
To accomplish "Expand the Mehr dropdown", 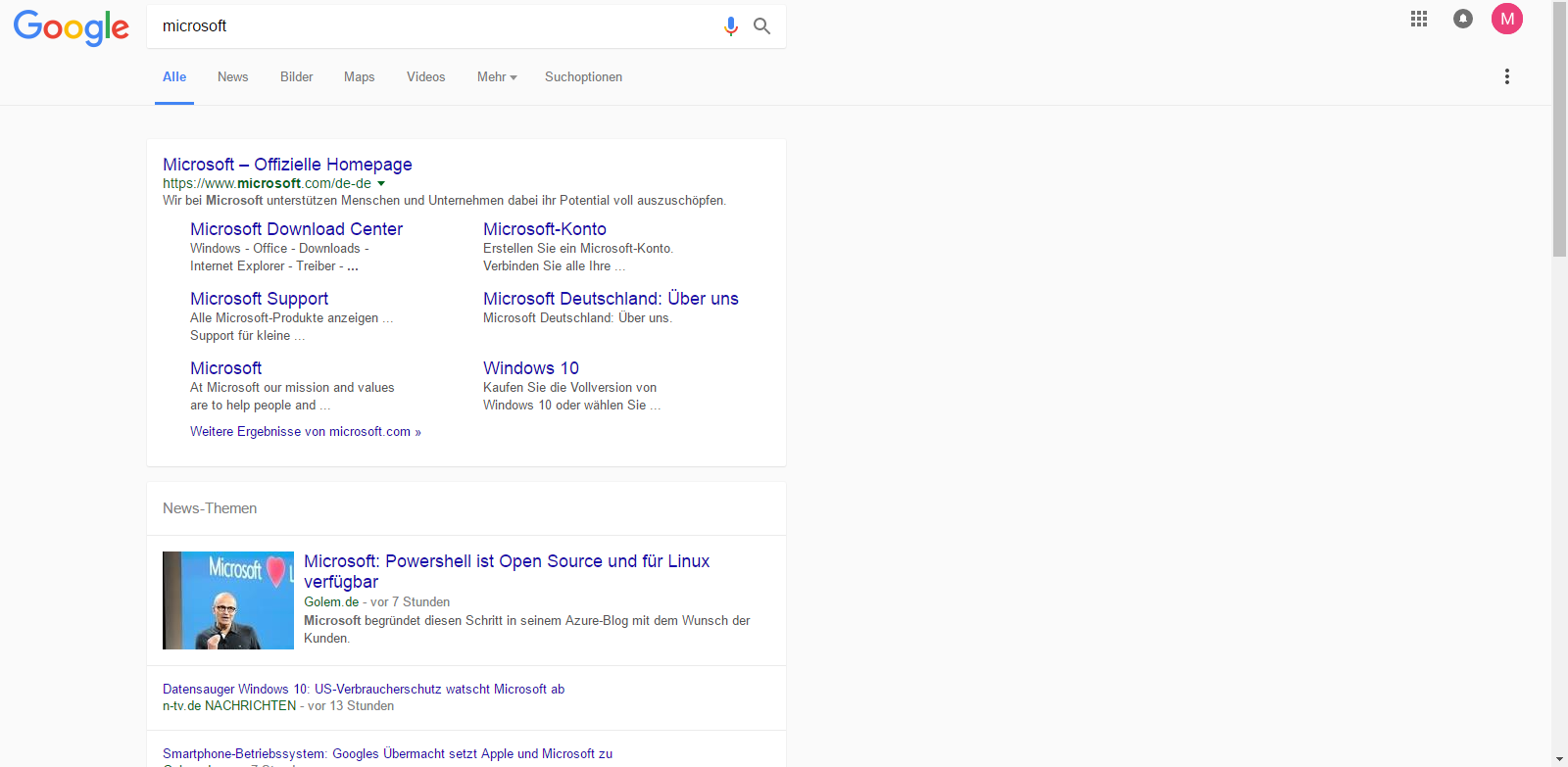I will pyautogui.click(x=497, y=77).
